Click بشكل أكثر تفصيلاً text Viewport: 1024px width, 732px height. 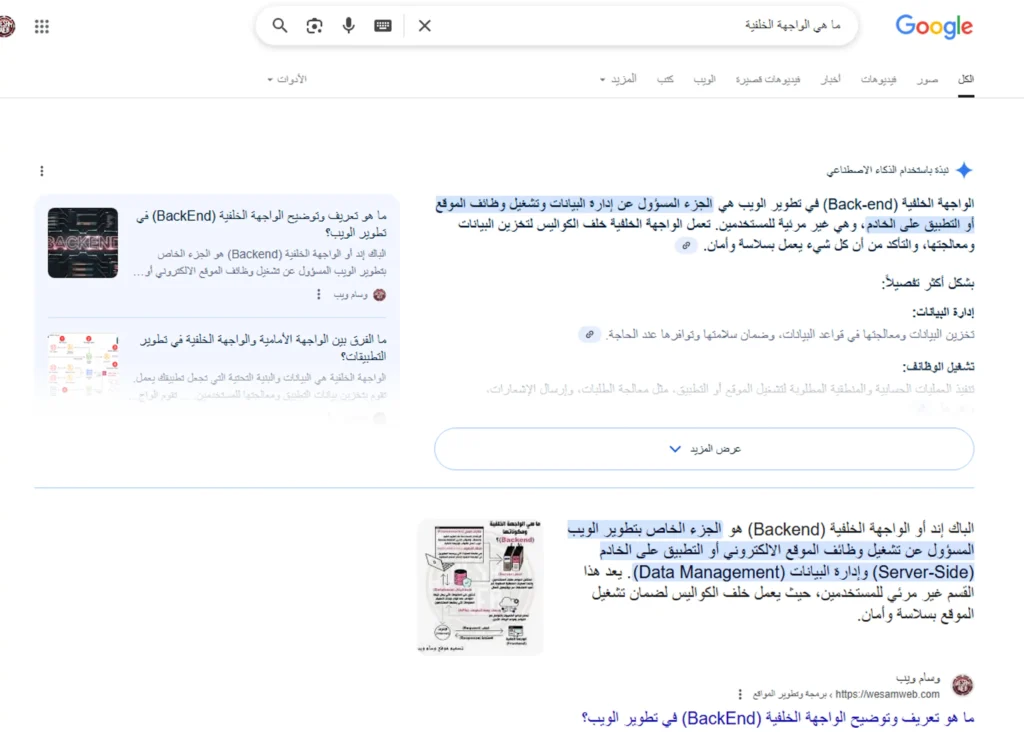point(928,283)
